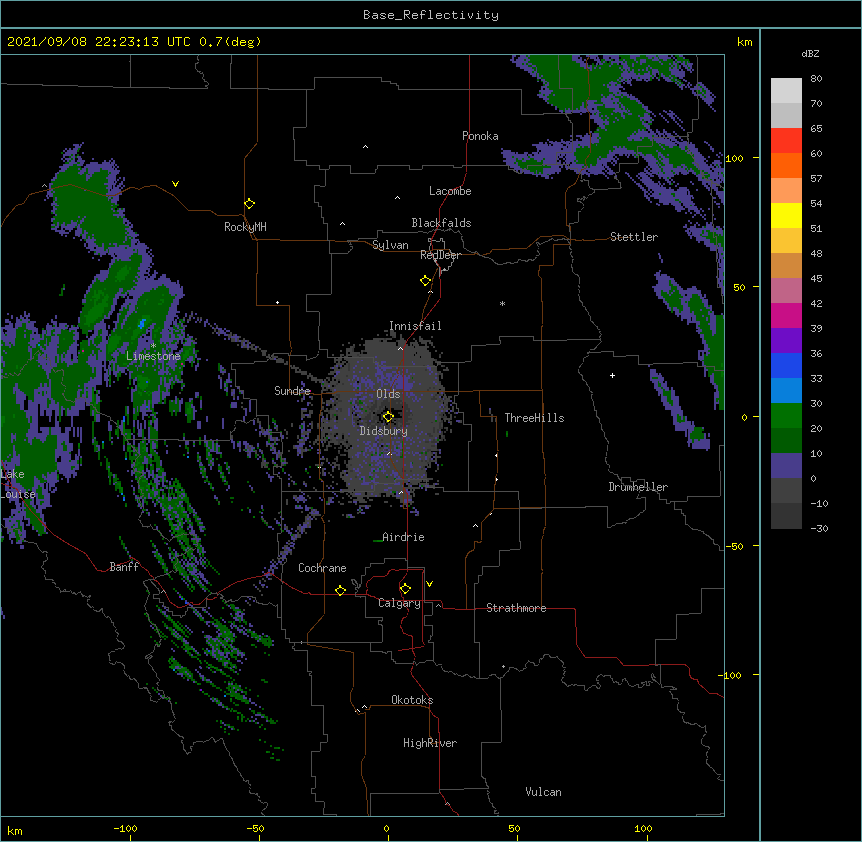862x842 pixels.
Task: Click the 100 tick on the right km axis
Action: pos(734,158)
